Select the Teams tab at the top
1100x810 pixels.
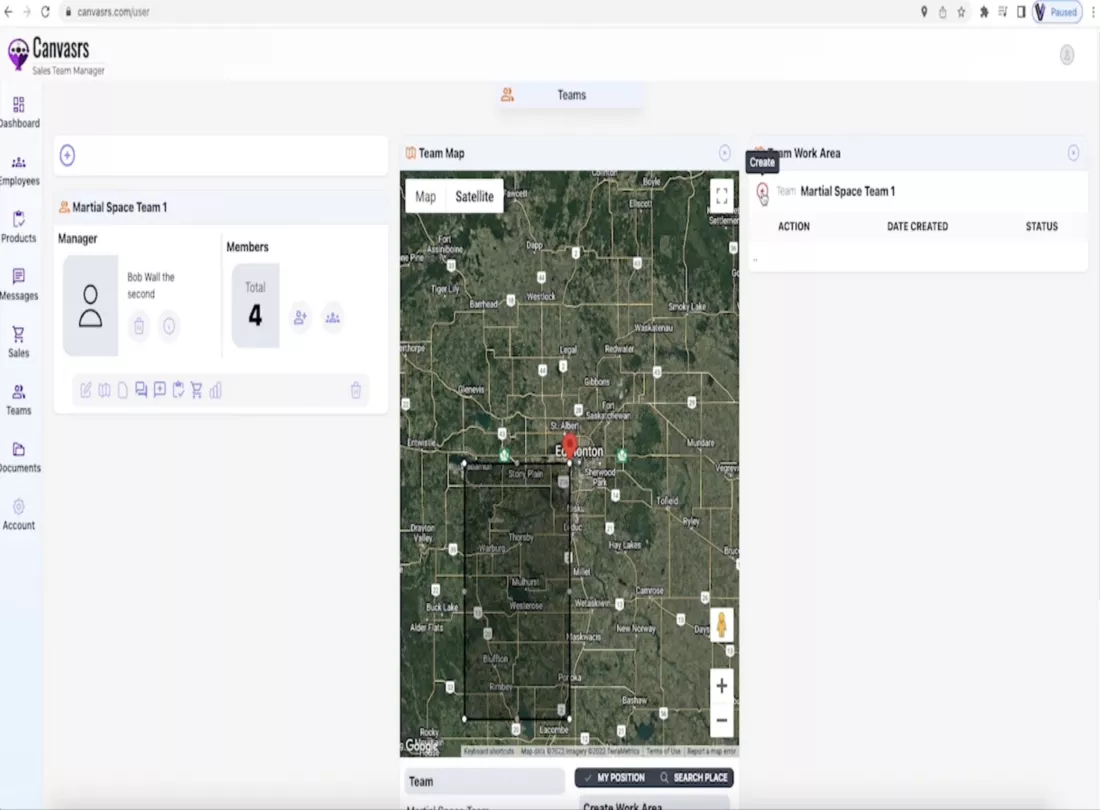570,95
